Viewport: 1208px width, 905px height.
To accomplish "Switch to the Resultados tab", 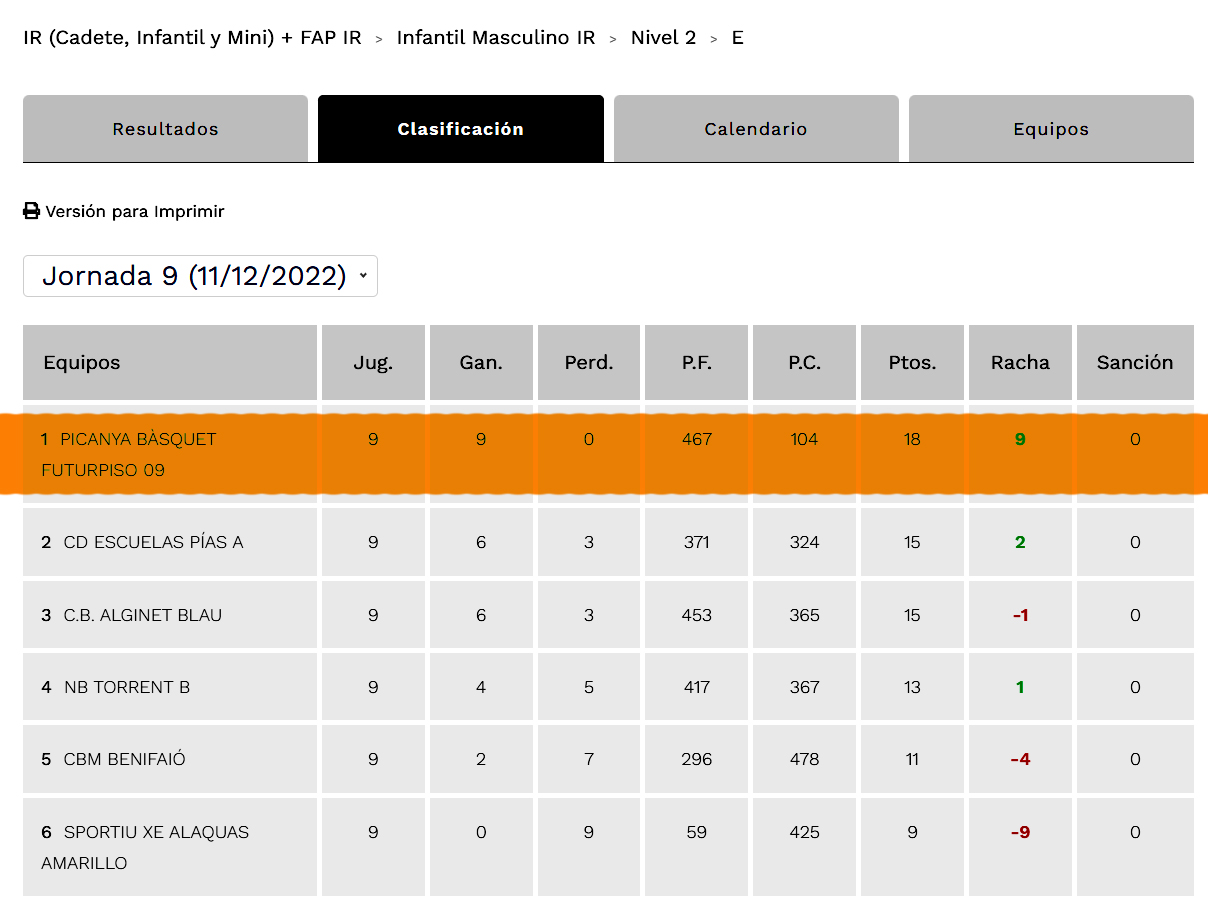I will [x=165, y=129].
